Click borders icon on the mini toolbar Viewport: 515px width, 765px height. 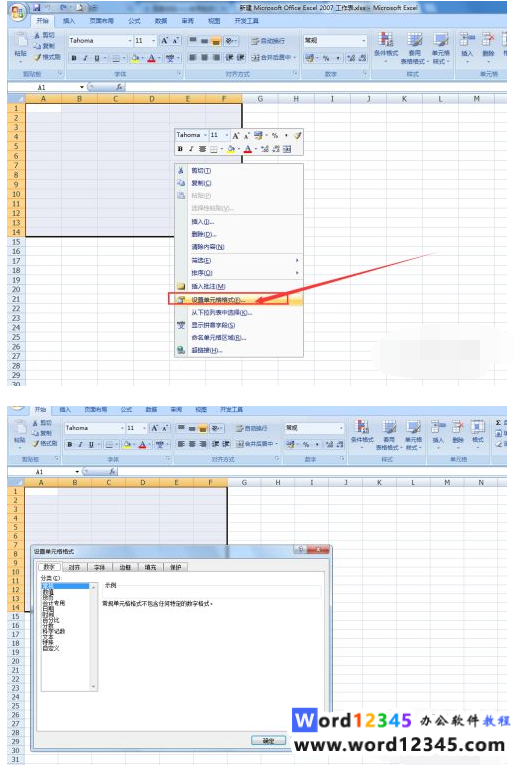213,149
